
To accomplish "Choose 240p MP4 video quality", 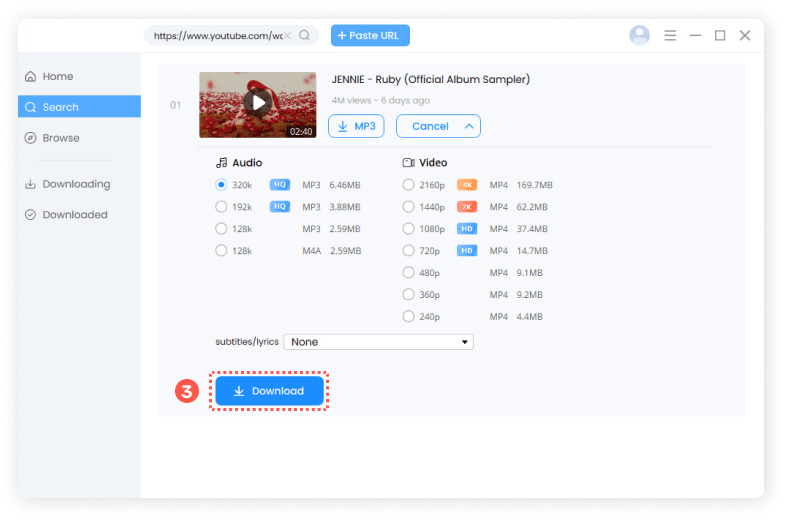I will [x=409, y=316].
